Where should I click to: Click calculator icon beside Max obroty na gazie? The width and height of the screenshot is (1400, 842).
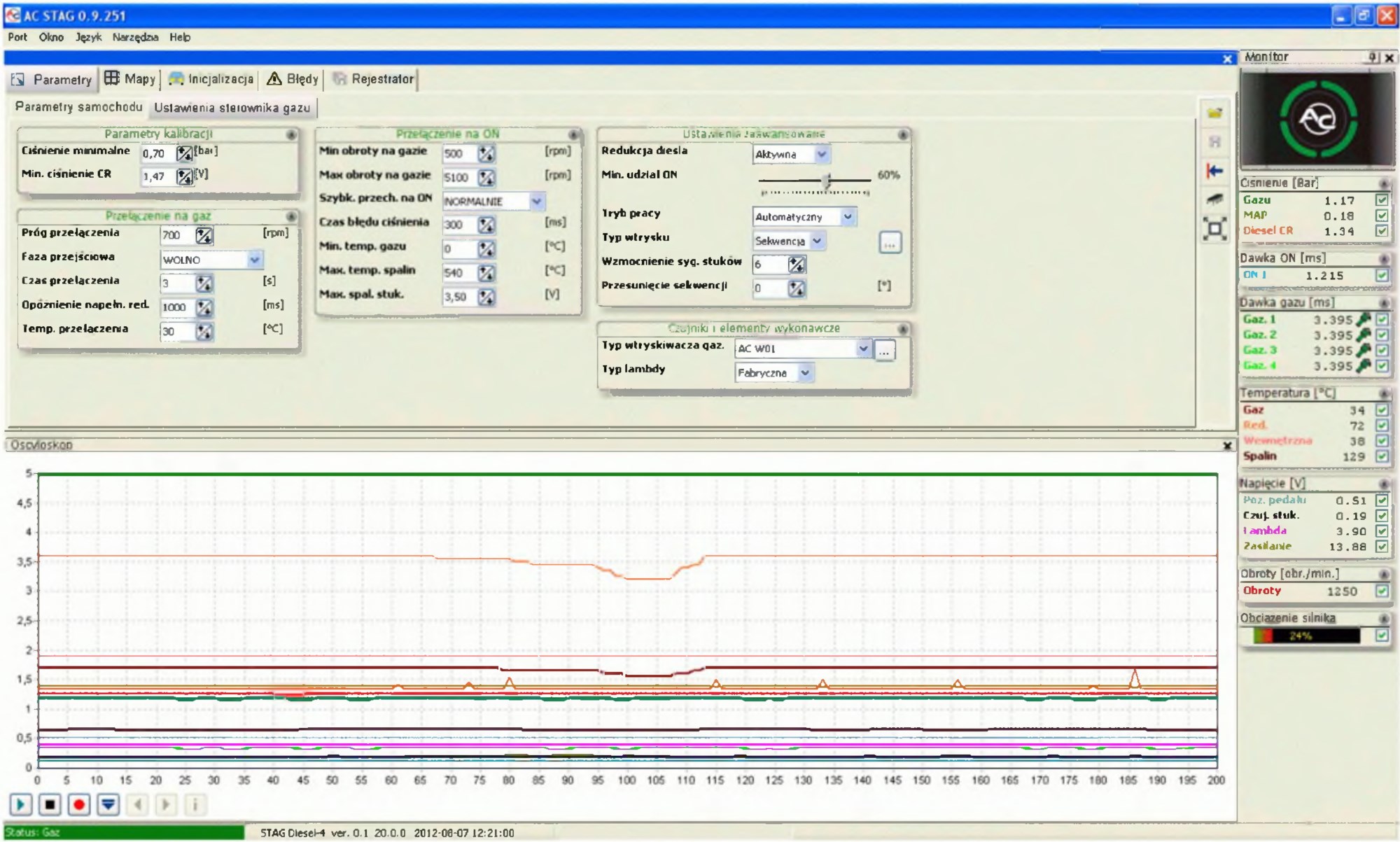[x=486, y=177]
